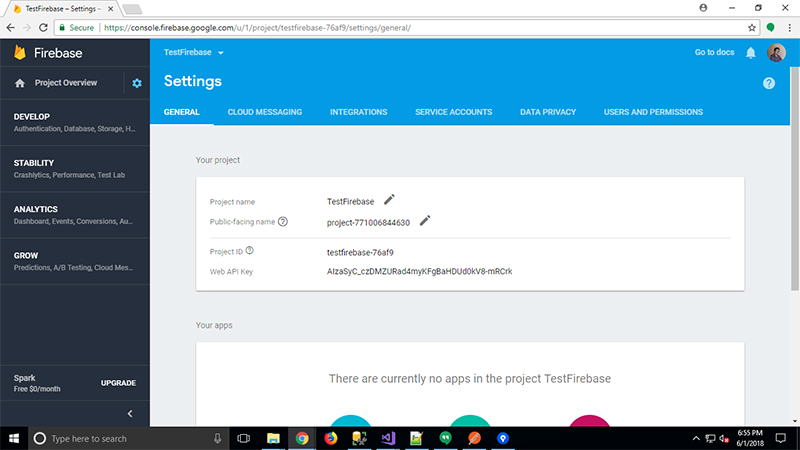800x450 pixels.
Task: Collapse the sidebar with chevron arrow
Action: [x=129, y=413]
